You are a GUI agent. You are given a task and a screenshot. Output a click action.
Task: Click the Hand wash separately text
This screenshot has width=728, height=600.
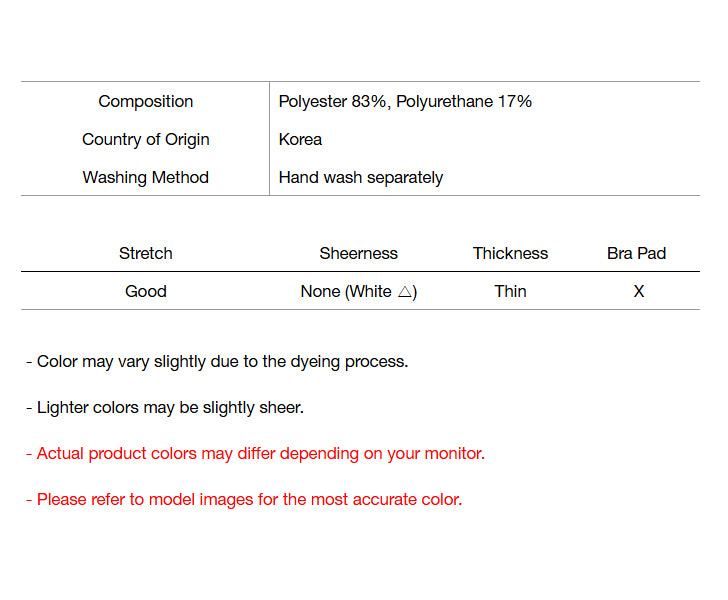(x=361, y=178)
